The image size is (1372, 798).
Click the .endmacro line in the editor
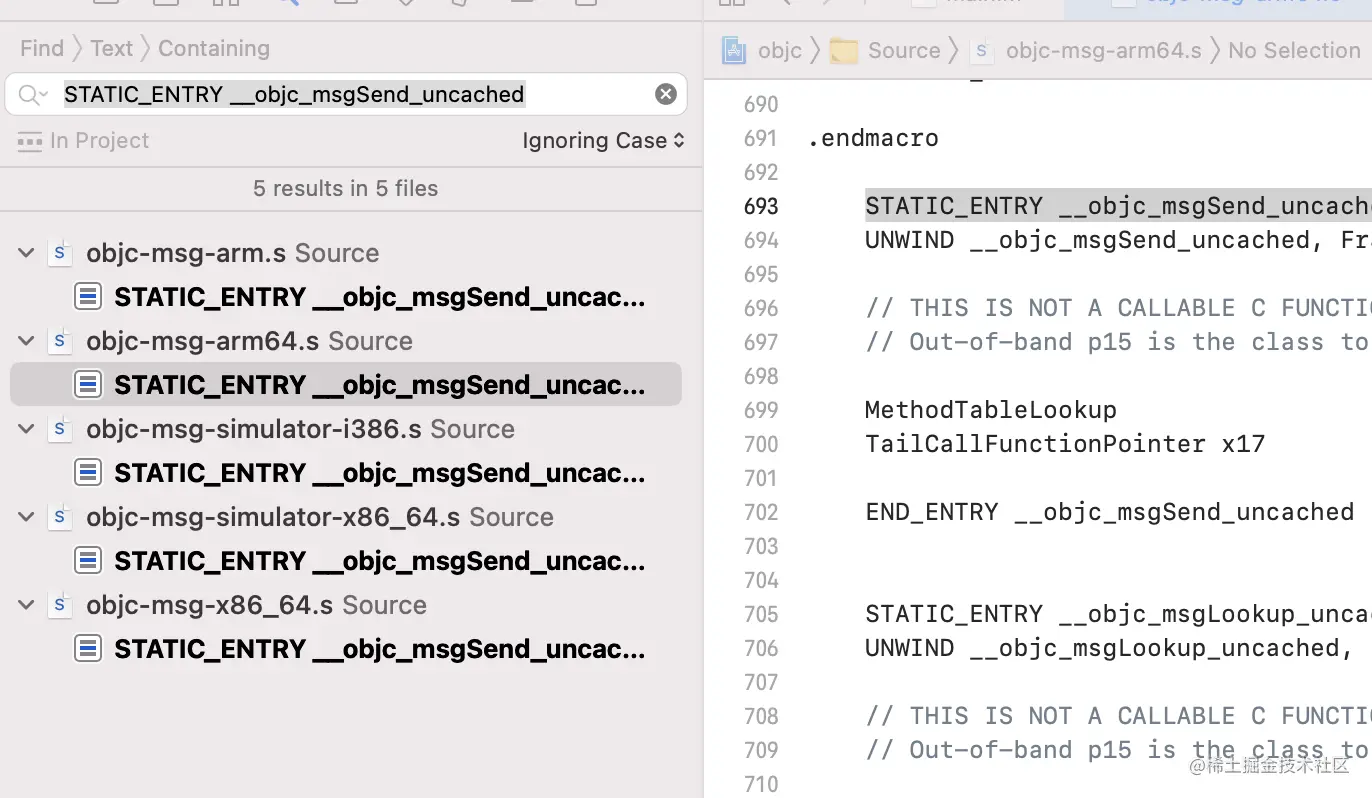coord(873,138)
